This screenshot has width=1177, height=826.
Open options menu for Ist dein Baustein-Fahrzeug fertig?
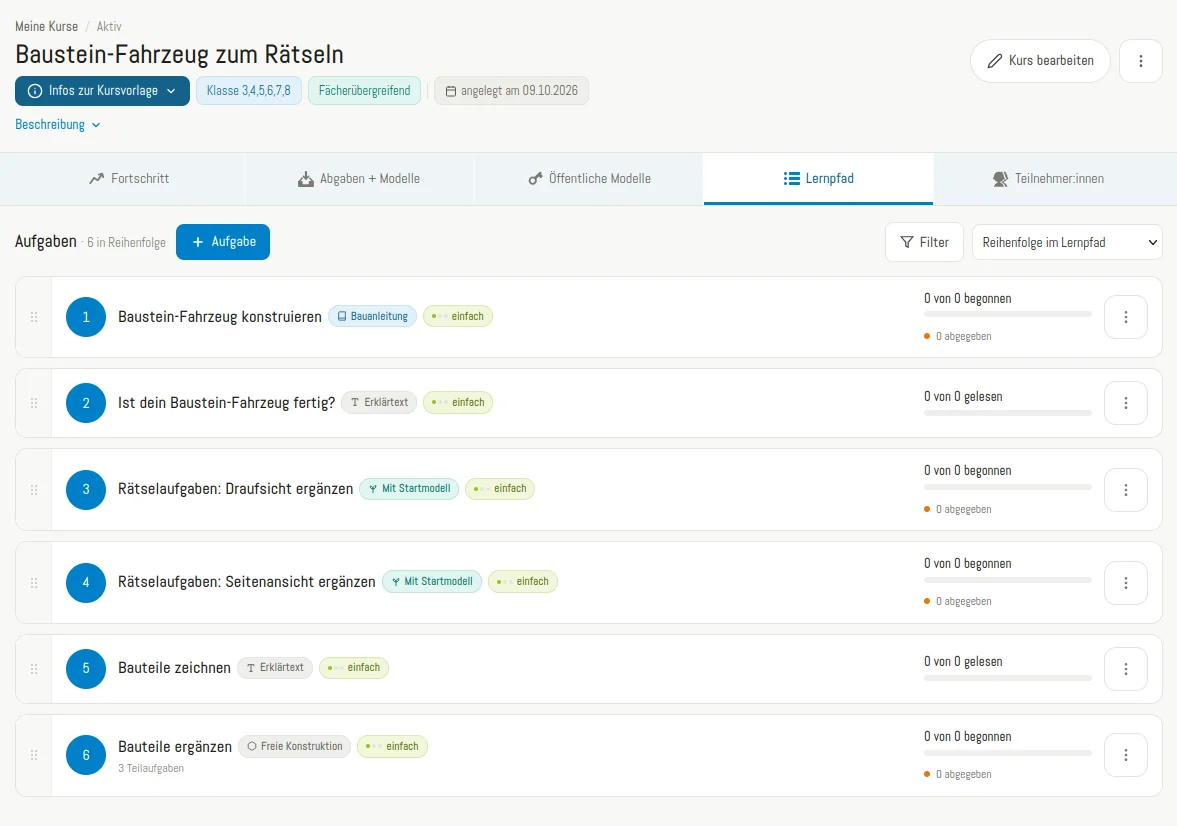[x=1125, y=403]
